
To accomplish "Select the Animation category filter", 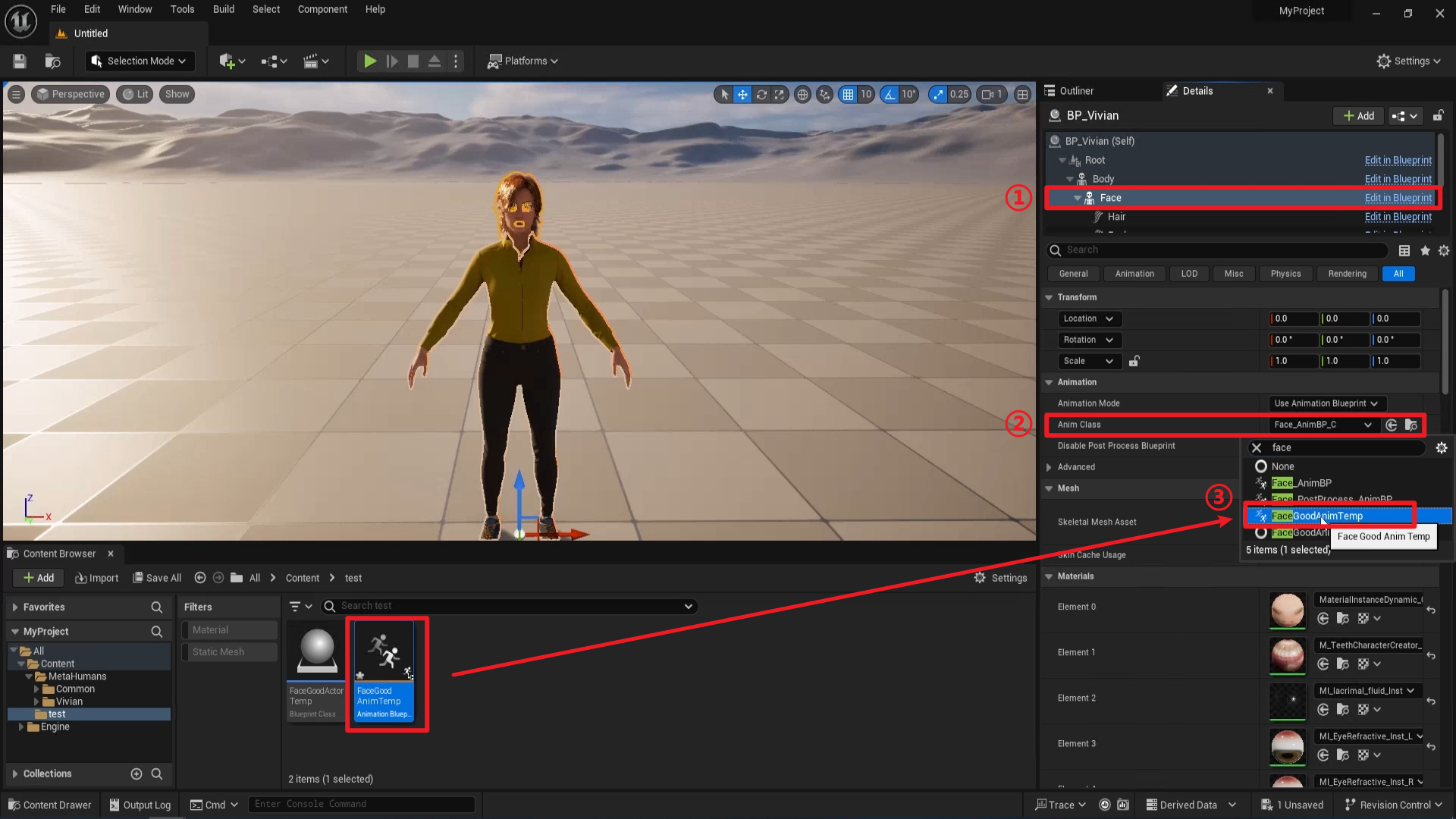I will pos(1134,274).
